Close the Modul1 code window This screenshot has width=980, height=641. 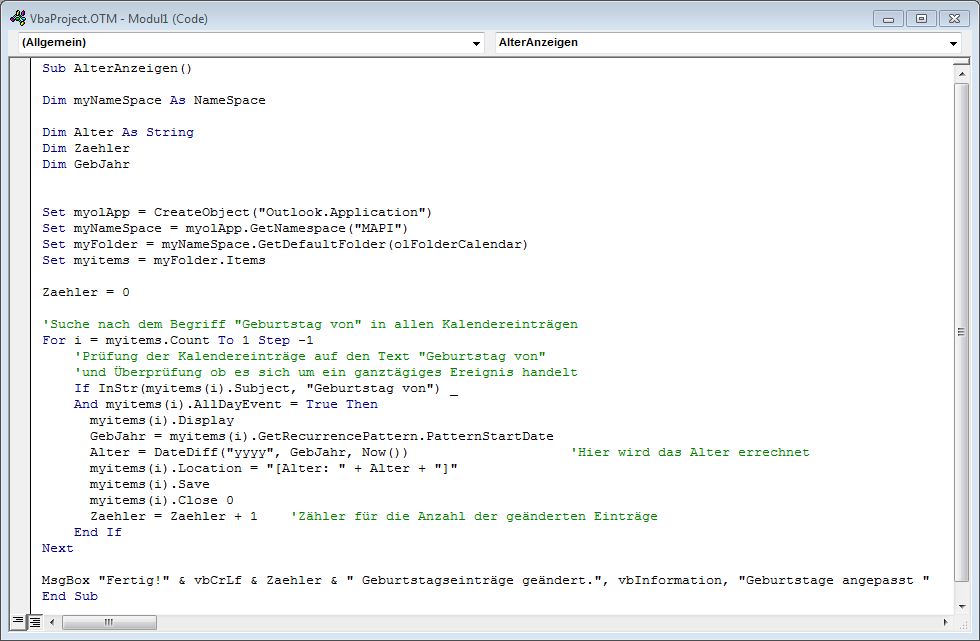(954, 19)
